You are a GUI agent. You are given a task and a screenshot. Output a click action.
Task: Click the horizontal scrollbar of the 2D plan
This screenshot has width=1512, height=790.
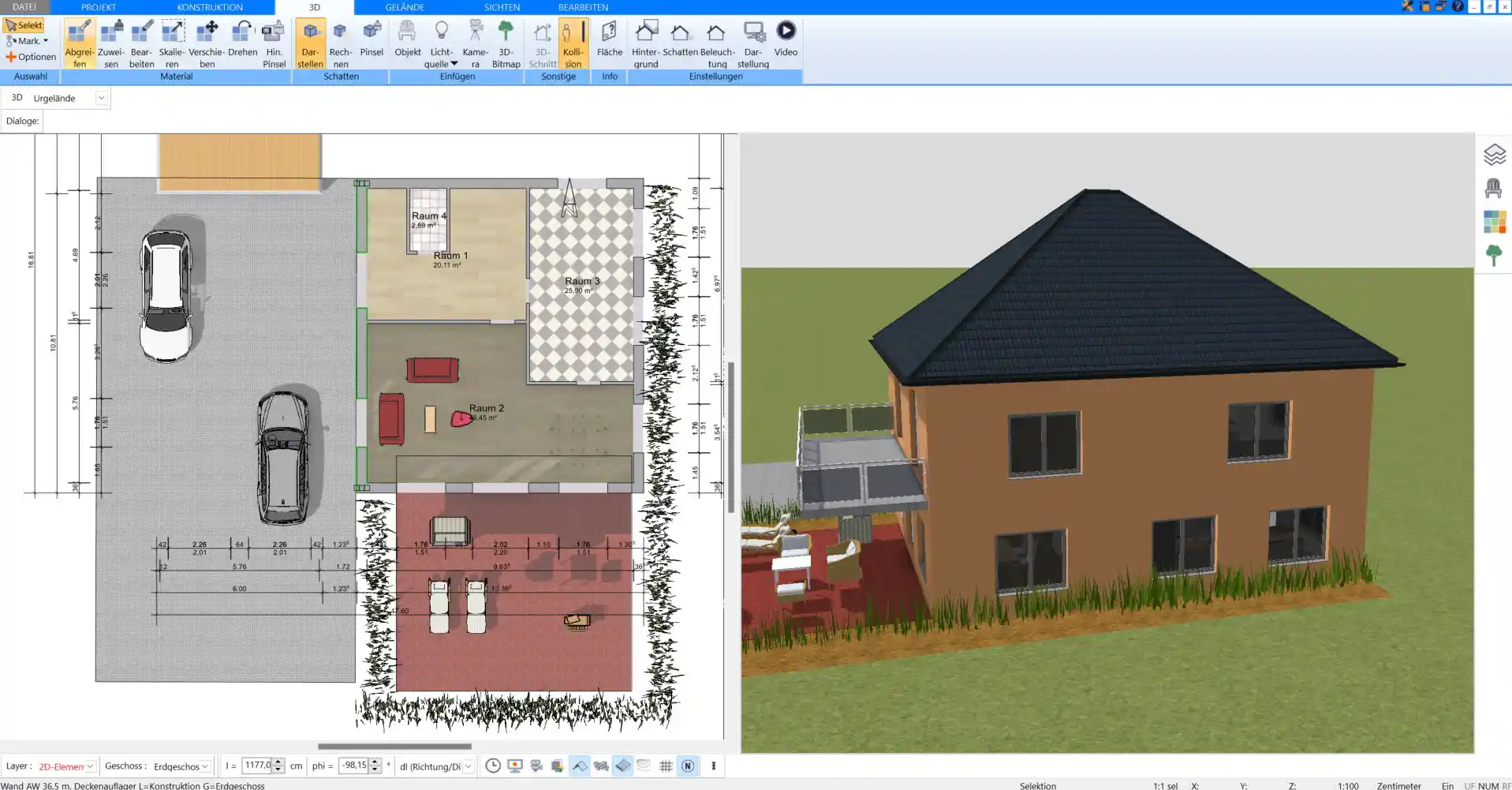[394, 746]
